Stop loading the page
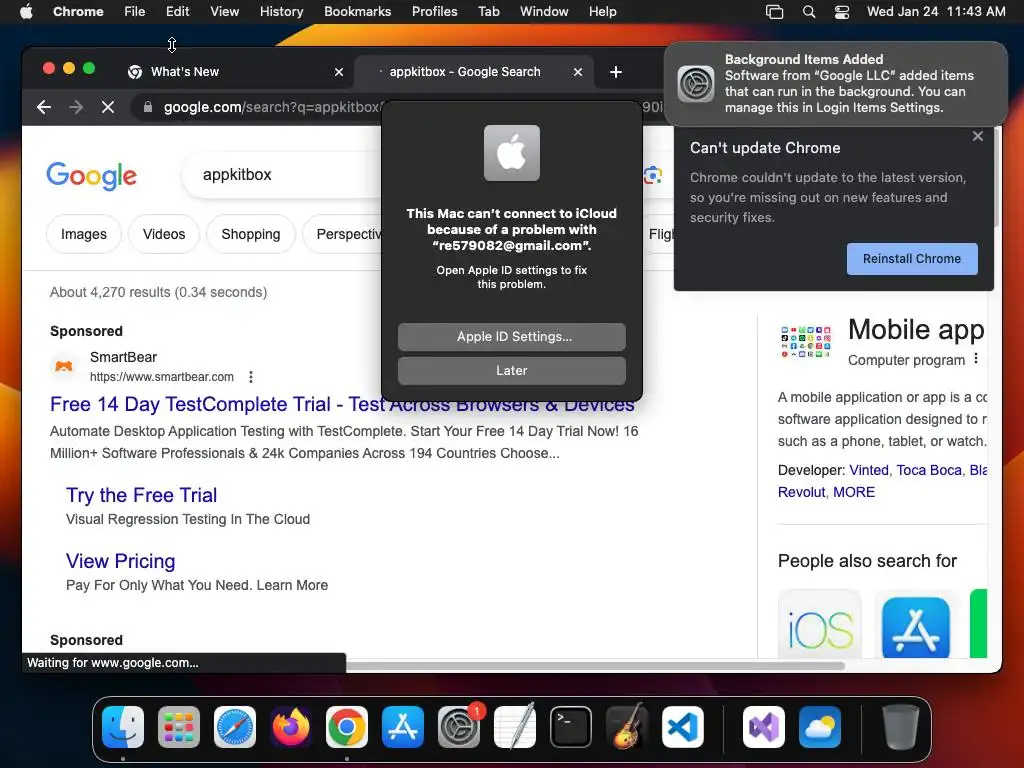The image size is (1024, 768). click(108, 107)
